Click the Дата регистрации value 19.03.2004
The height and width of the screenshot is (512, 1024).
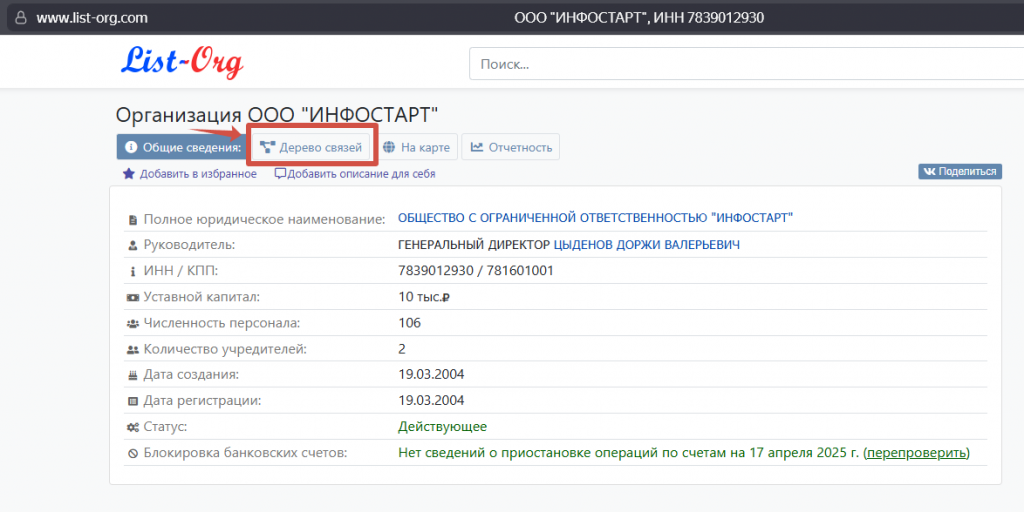click(431, 400)
